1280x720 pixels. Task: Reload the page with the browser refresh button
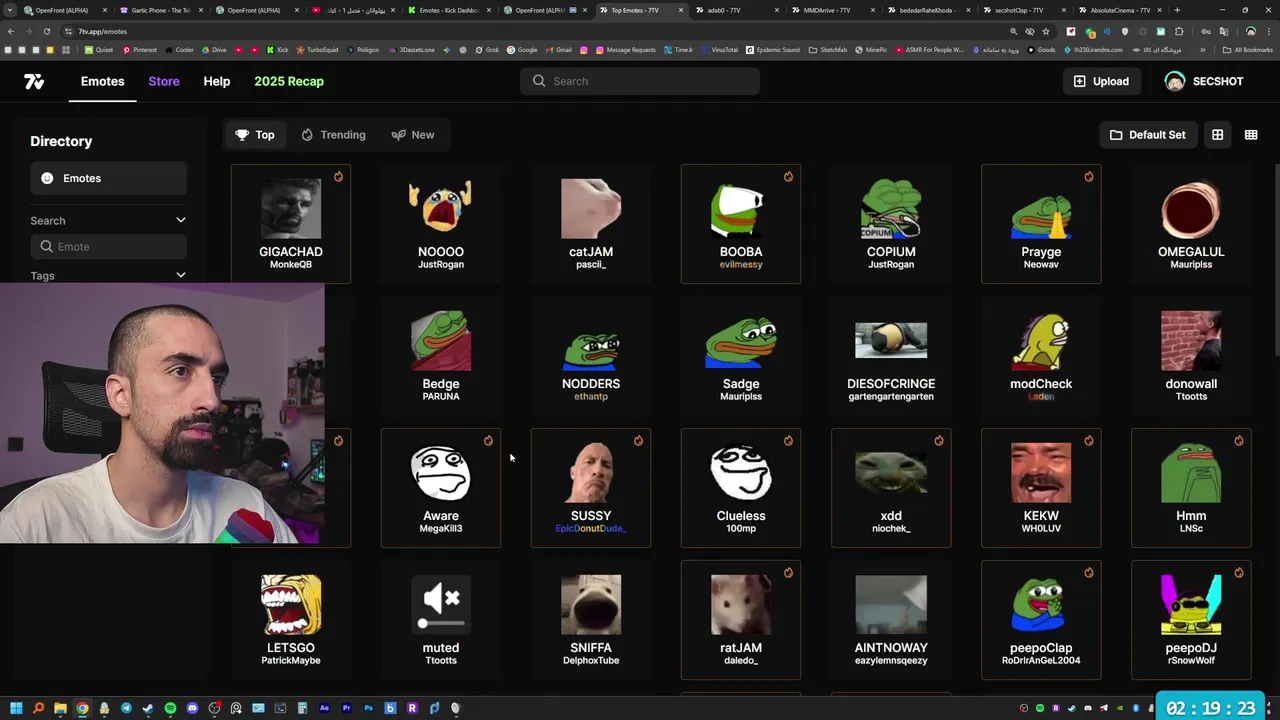(47, 31)
